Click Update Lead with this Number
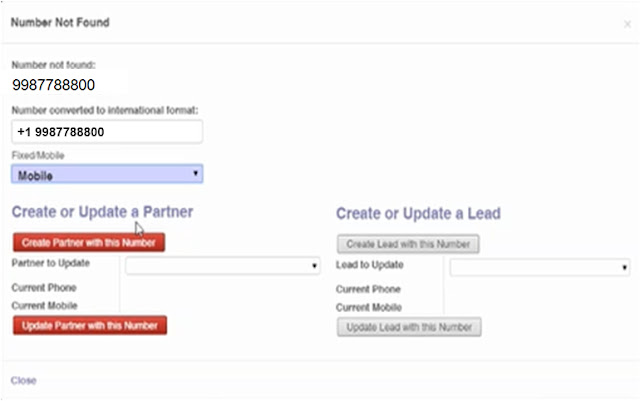 click(409, 327)
